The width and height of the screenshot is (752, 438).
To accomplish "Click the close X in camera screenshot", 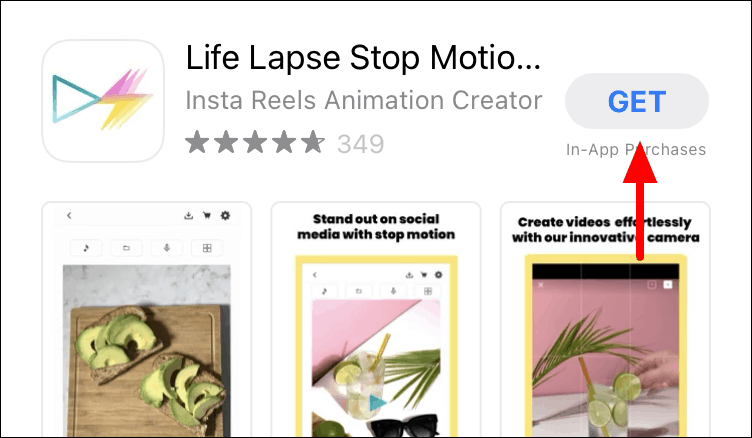I will click(x=541, y=285).
